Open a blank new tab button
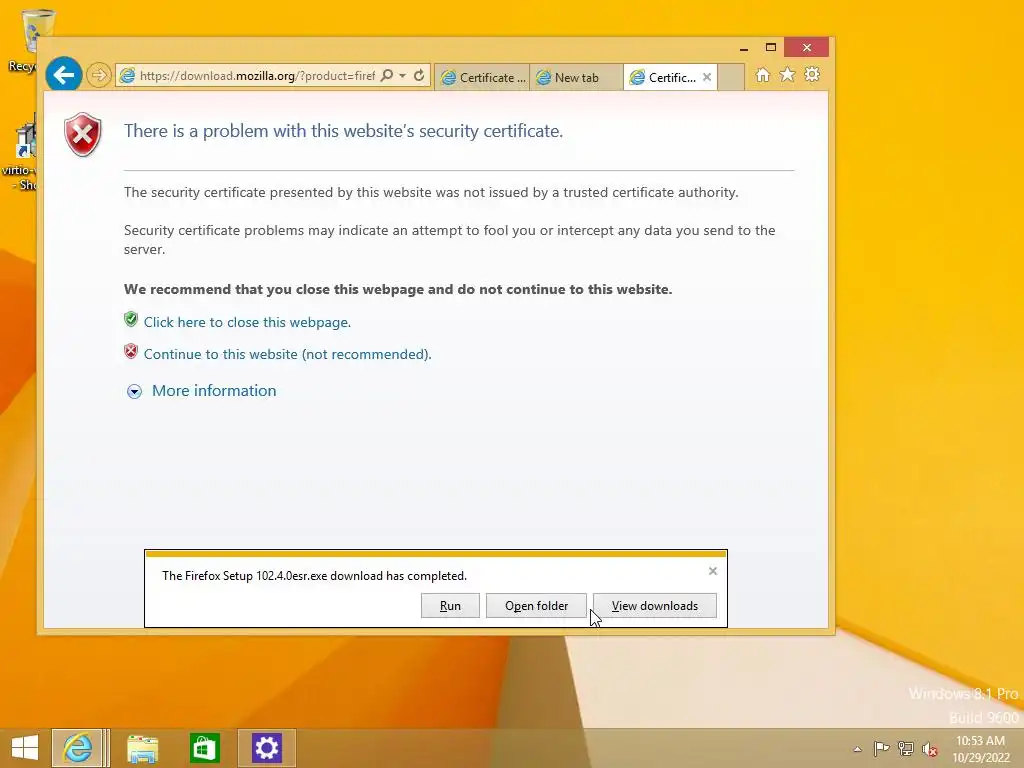1024x768 pixels. pos(731,77)
